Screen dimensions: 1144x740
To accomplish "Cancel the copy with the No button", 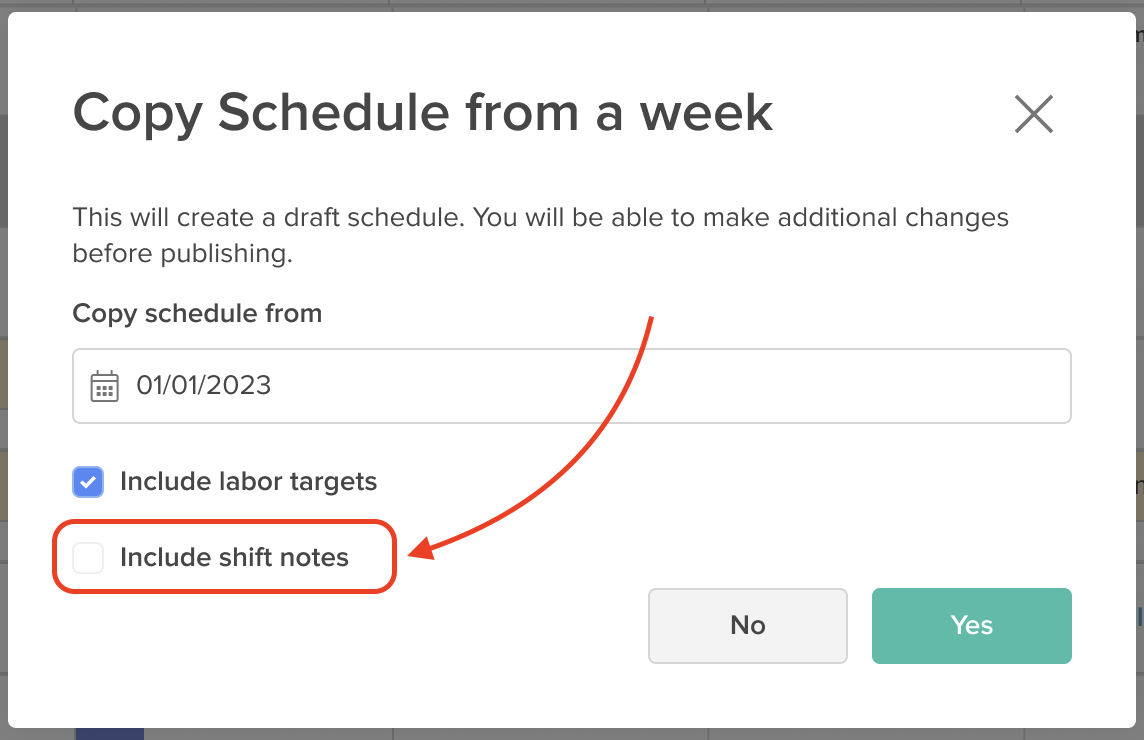I will tap(748, 625).
